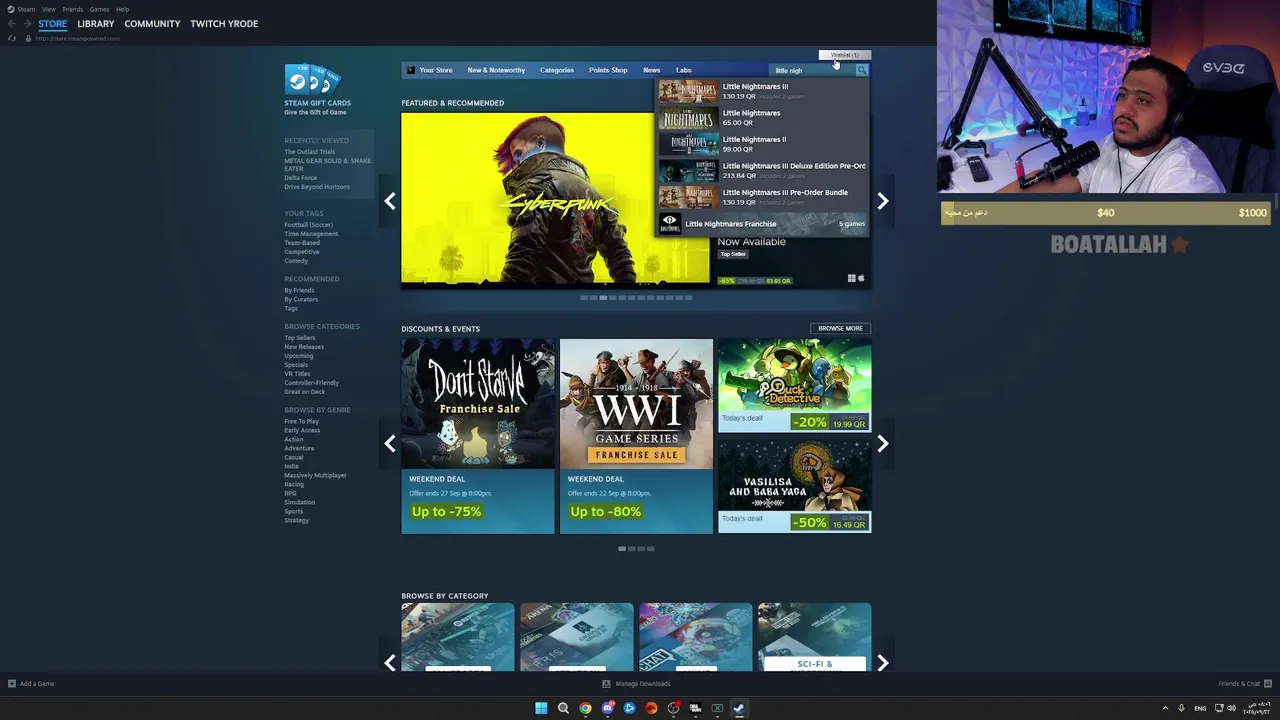
Task: Open Vasilisa and Baba Yaga deal
Action: [794, 487]
